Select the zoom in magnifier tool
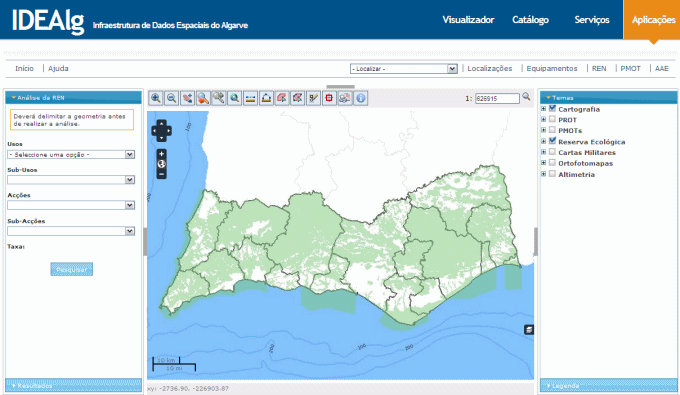Image resolution: width=680 pixels, height=395 pixels. pos(156,98)
